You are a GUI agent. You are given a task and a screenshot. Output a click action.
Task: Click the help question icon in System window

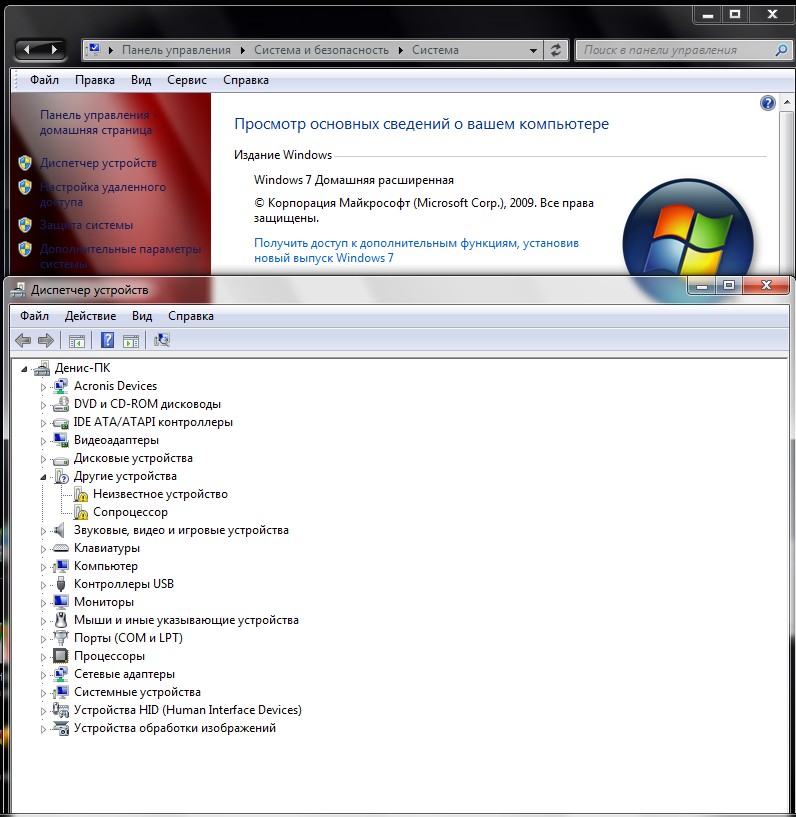coord(767,103)
